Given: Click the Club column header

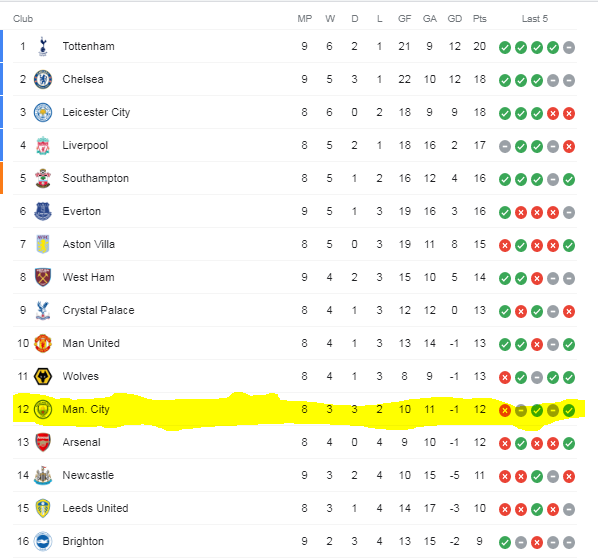Looking at the screenshot, I should pyautogui.click(x=23, y=19).
